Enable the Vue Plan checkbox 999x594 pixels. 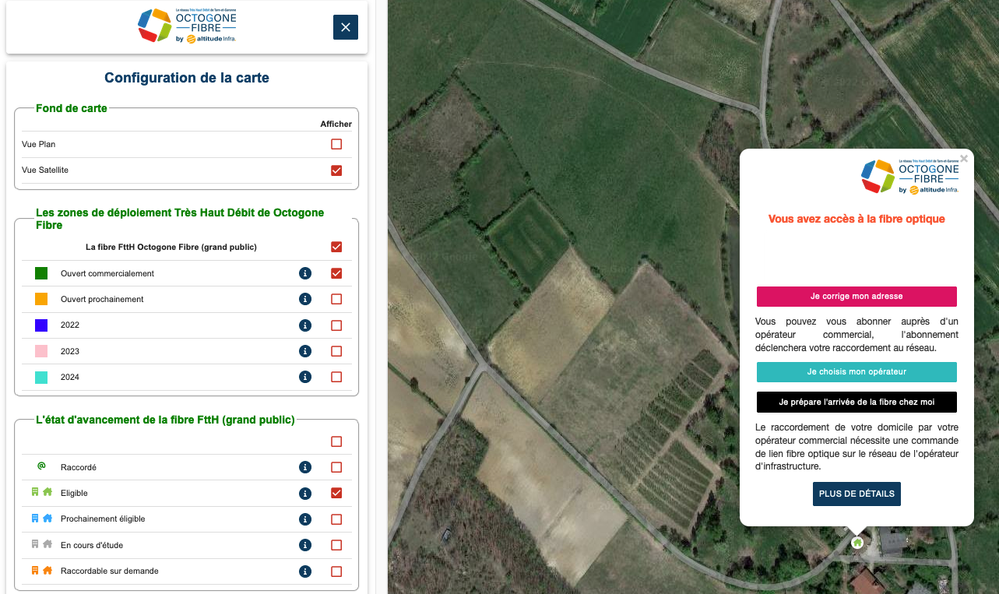click(x=336, y=144)
